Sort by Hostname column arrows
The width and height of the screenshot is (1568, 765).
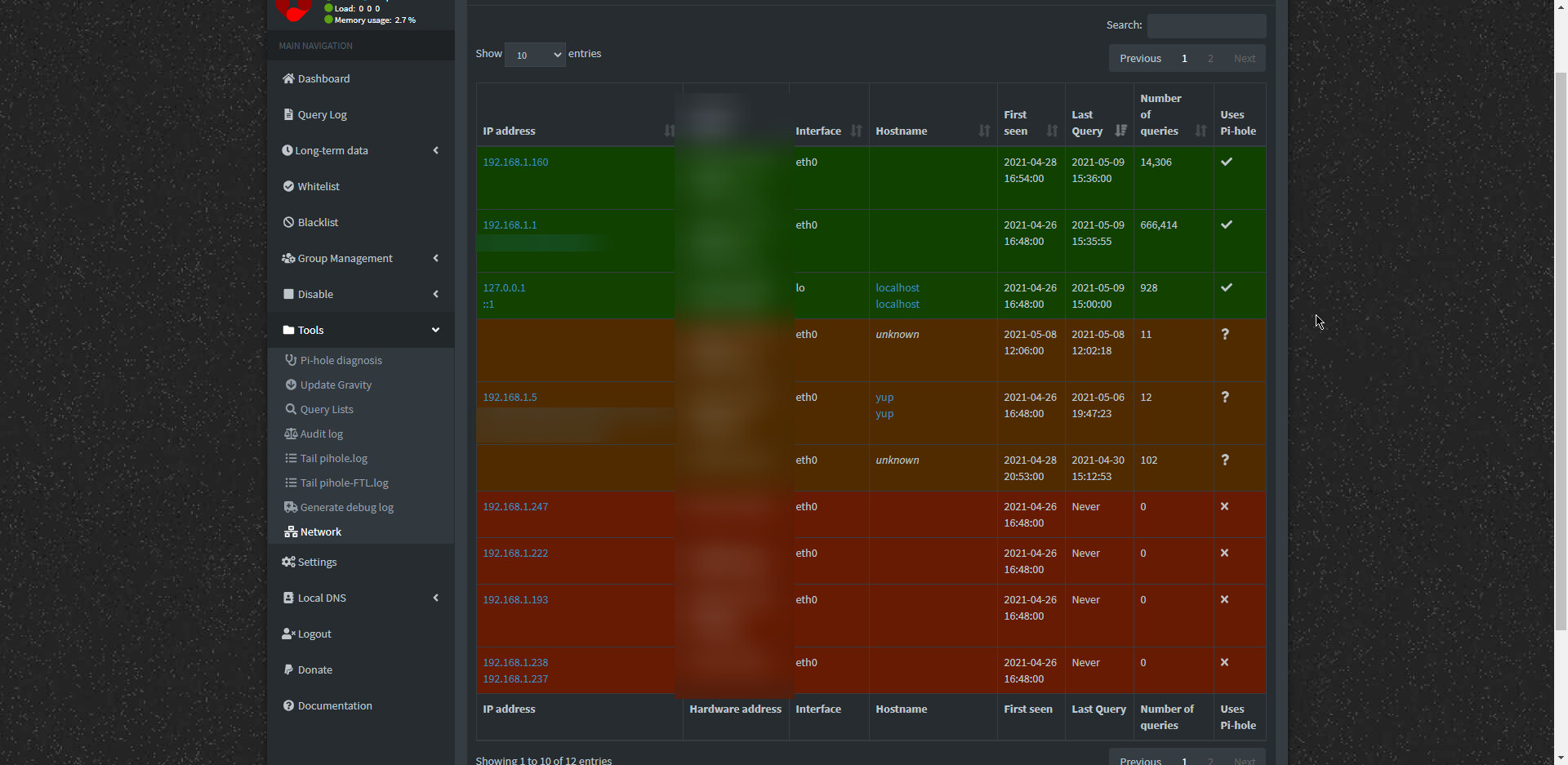click(x=984, y=131)
